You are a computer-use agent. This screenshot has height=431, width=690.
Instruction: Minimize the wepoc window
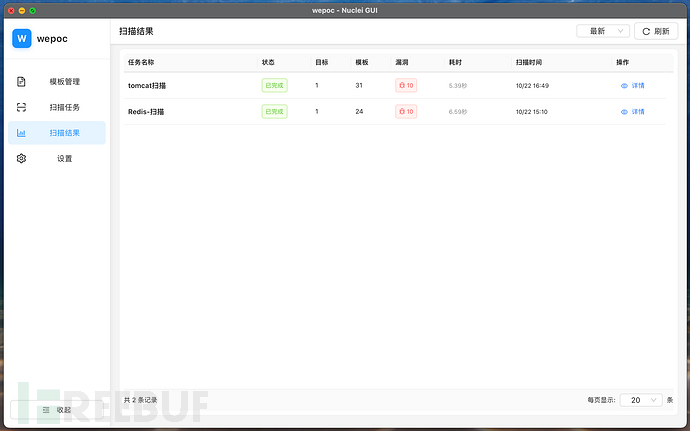pos(22,11)
